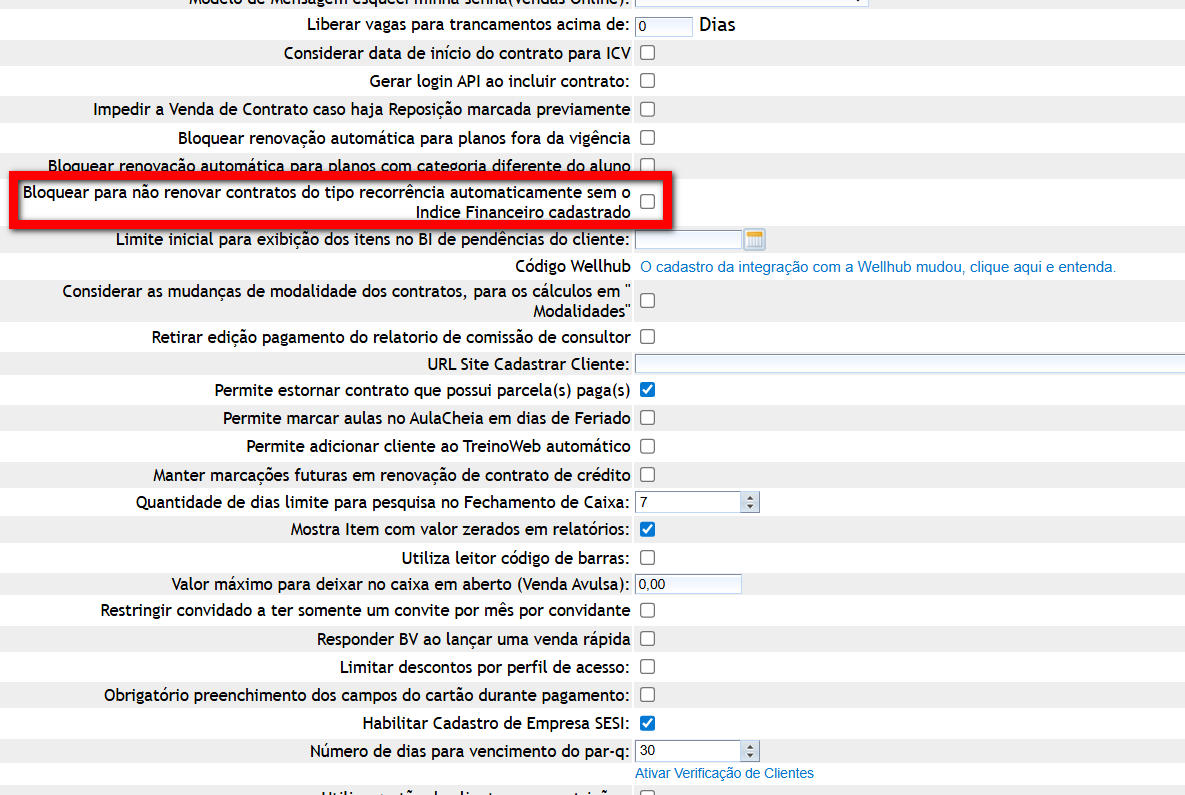Focus the 'Liberar vagas para trancamentos' days field
The image size is (1185, 795).
[x=663, y=26]
